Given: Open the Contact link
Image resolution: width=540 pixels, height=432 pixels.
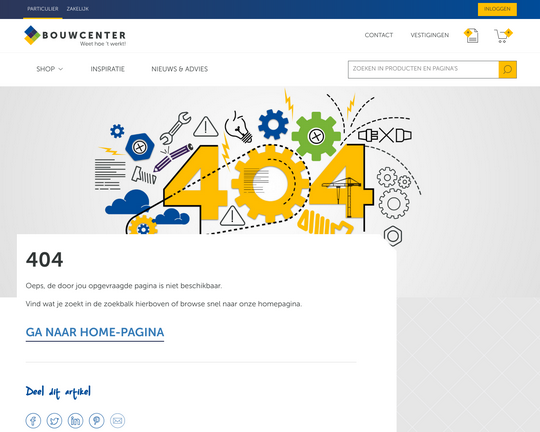Looking at the screenshot, I should pos(379,35).
